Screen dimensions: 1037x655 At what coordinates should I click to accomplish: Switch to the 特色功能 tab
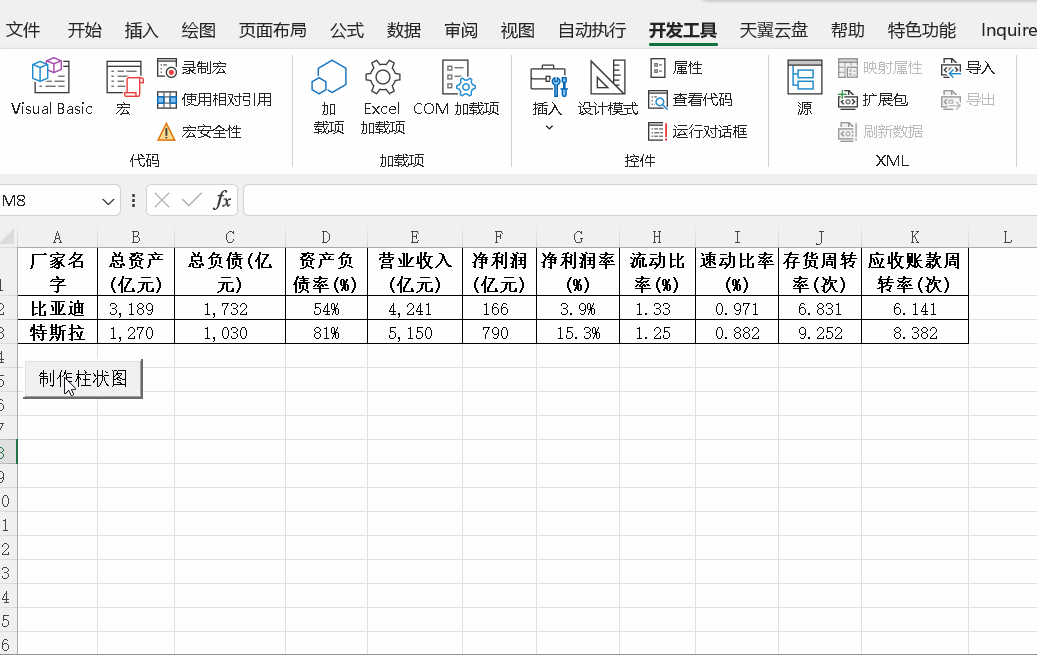(x=922, y=30)
